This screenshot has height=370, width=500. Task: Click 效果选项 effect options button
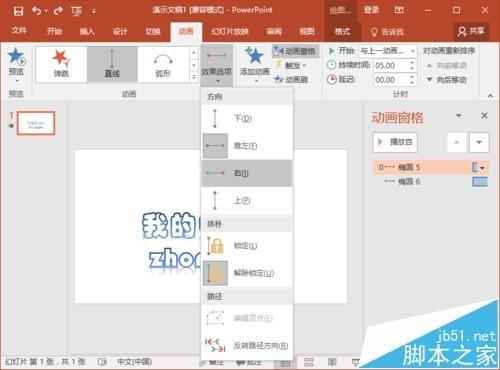217,65
